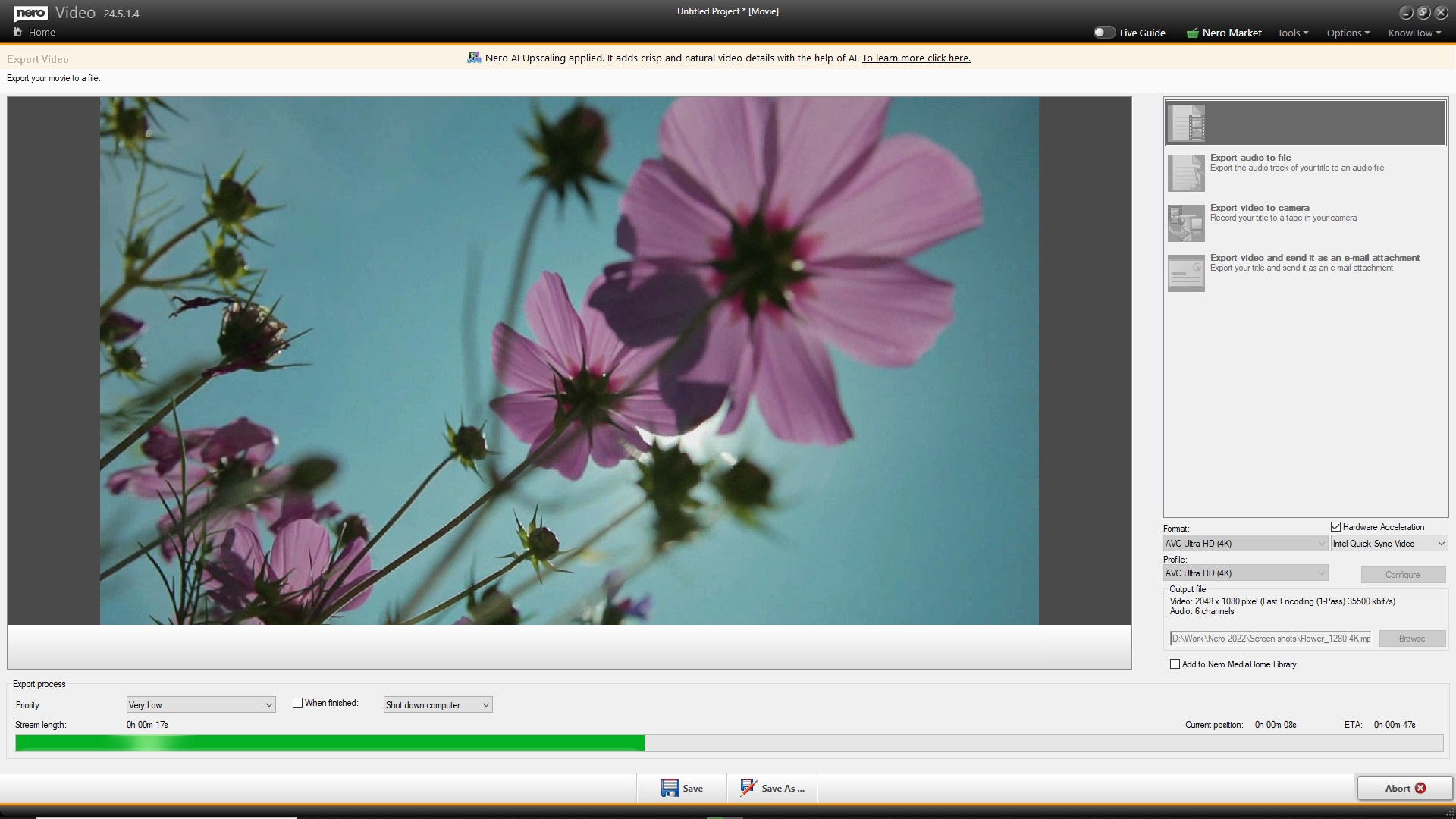Choose the Export video to camera icon

coord(1186,223)
